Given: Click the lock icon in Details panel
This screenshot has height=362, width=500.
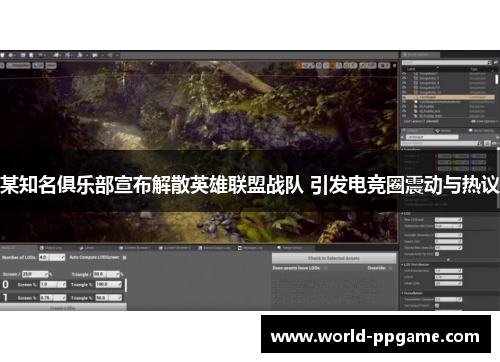Looking at the screenshot, I should click(498, 137).
